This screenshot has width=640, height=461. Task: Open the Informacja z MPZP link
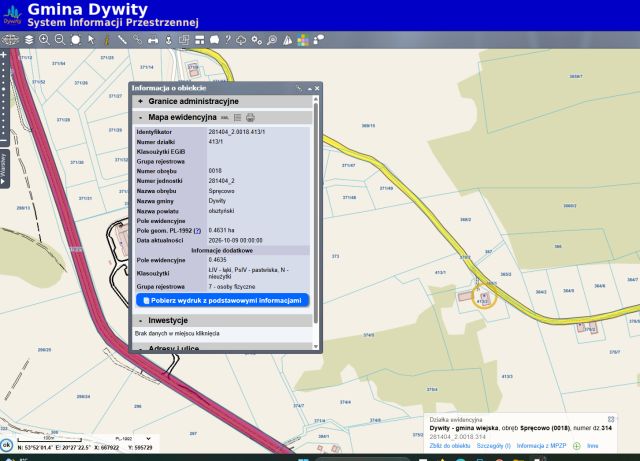coord(541,446)
